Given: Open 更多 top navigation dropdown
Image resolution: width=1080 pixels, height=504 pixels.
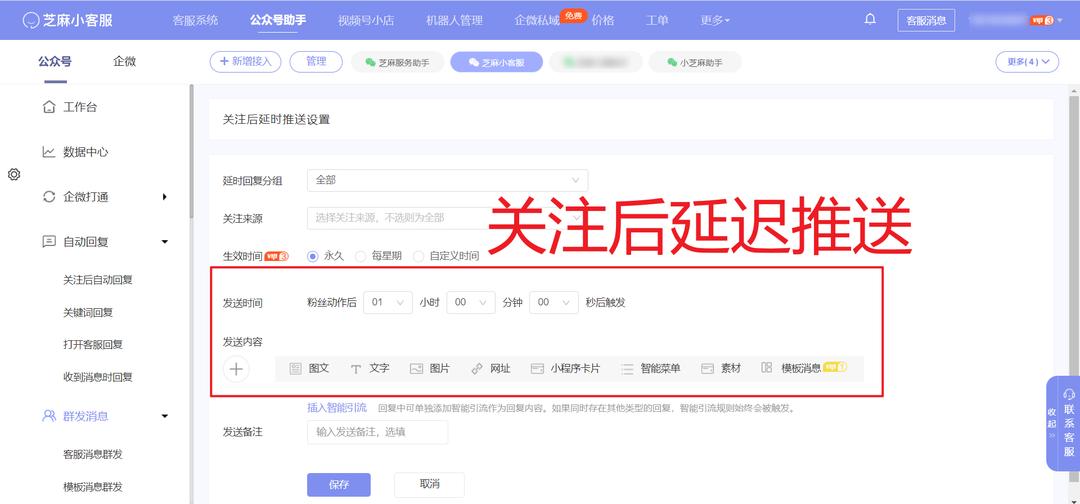Looking at the screenshot, I should point(716,20).
